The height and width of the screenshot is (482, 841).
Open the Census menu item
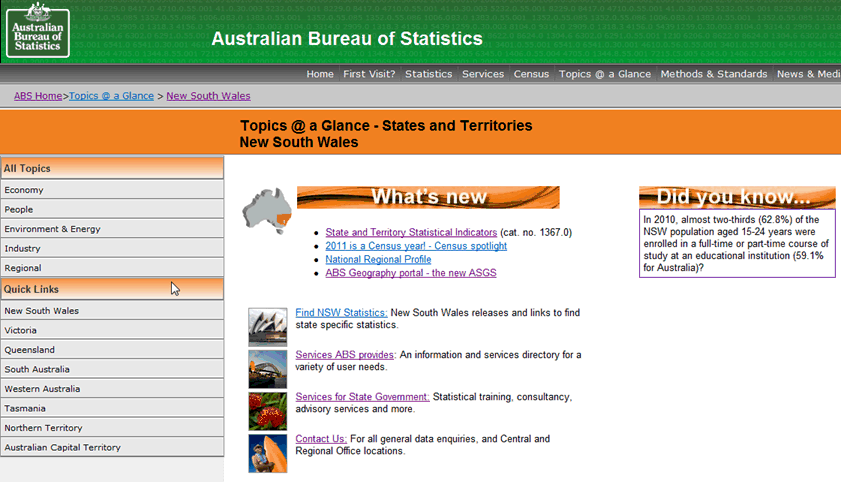click(531, 74)
